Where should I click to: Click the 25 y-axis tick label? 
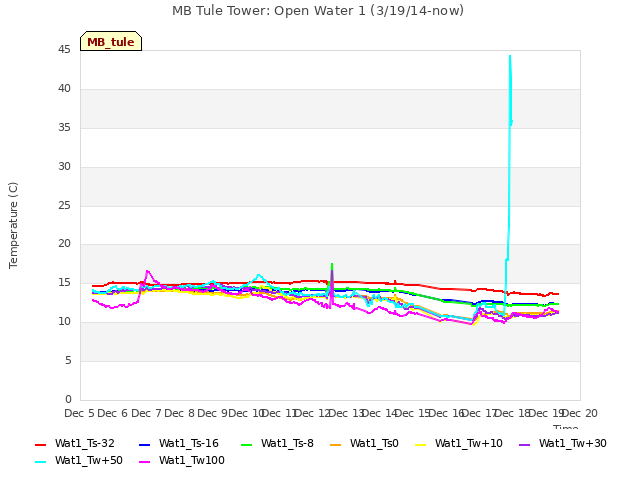pyautogui.click(x=64, y=206)
